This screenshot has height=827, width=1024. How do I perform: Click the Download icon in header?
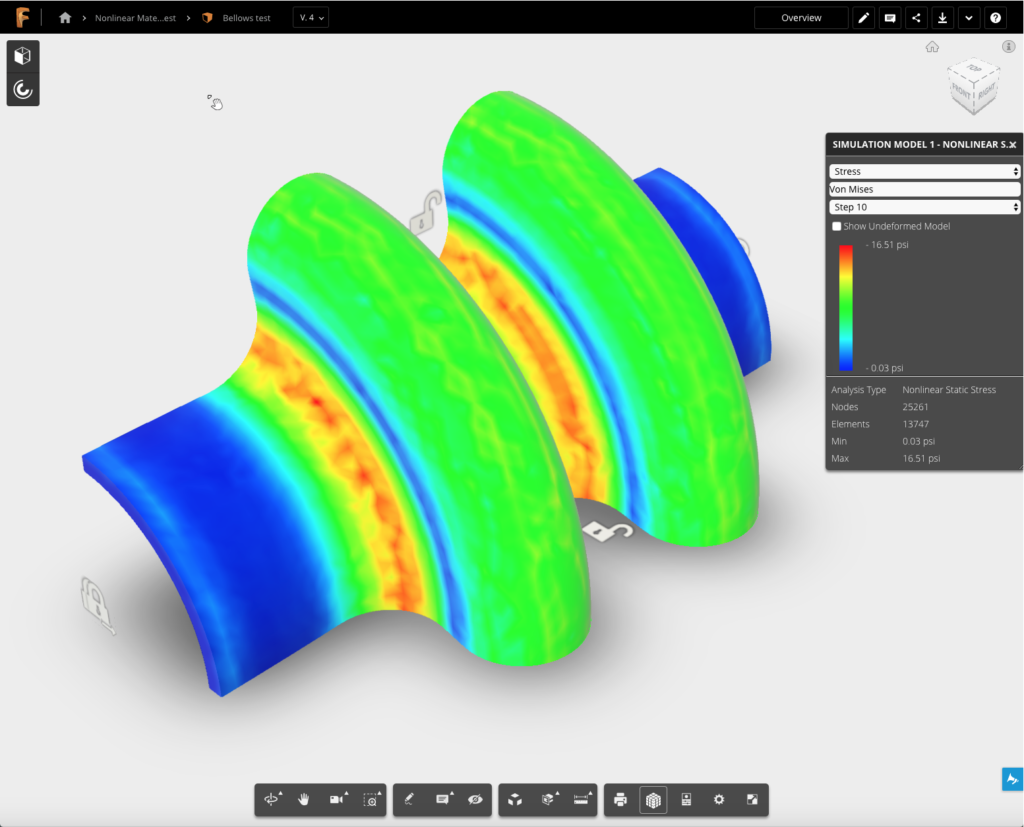[943, 18]
